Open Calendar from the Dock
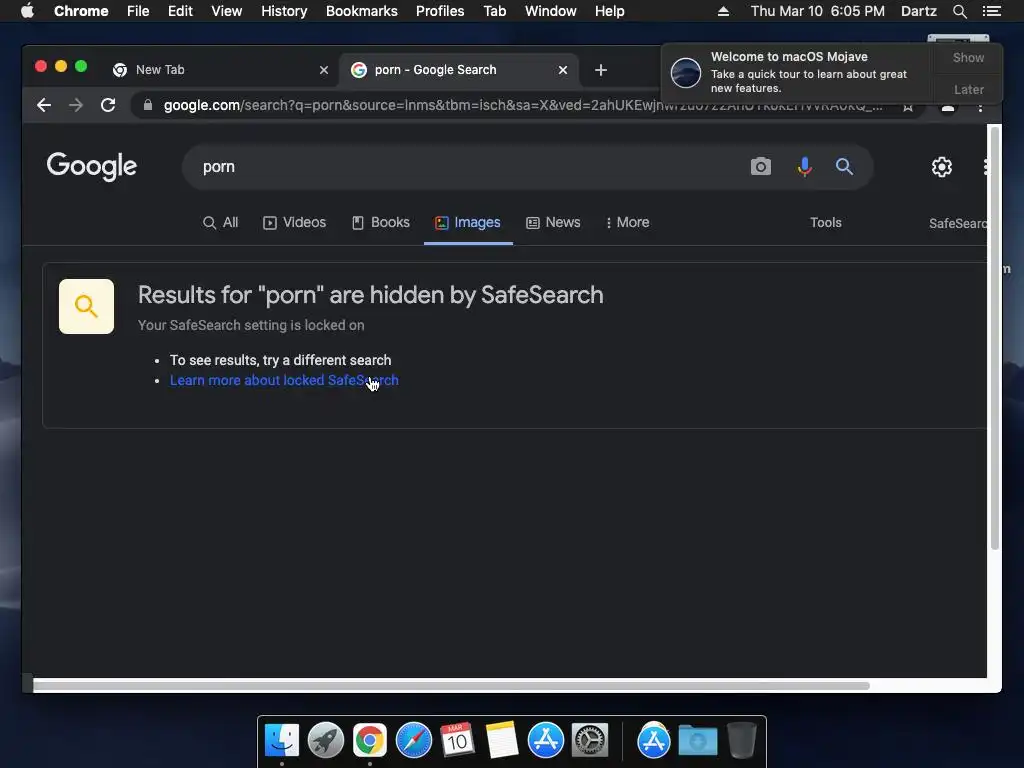This screenshot has width=1024, height=768. [x=457, y=740]
